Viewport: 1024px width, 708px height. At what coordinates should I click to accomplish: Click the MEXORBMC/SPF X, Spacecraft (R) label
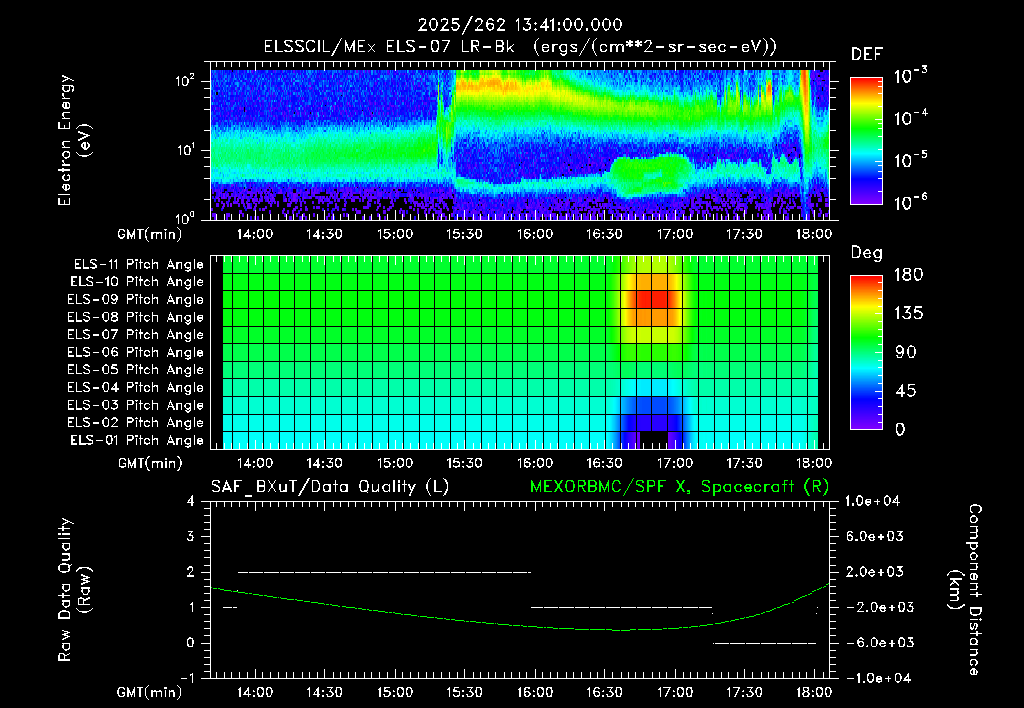coord(679,487)
